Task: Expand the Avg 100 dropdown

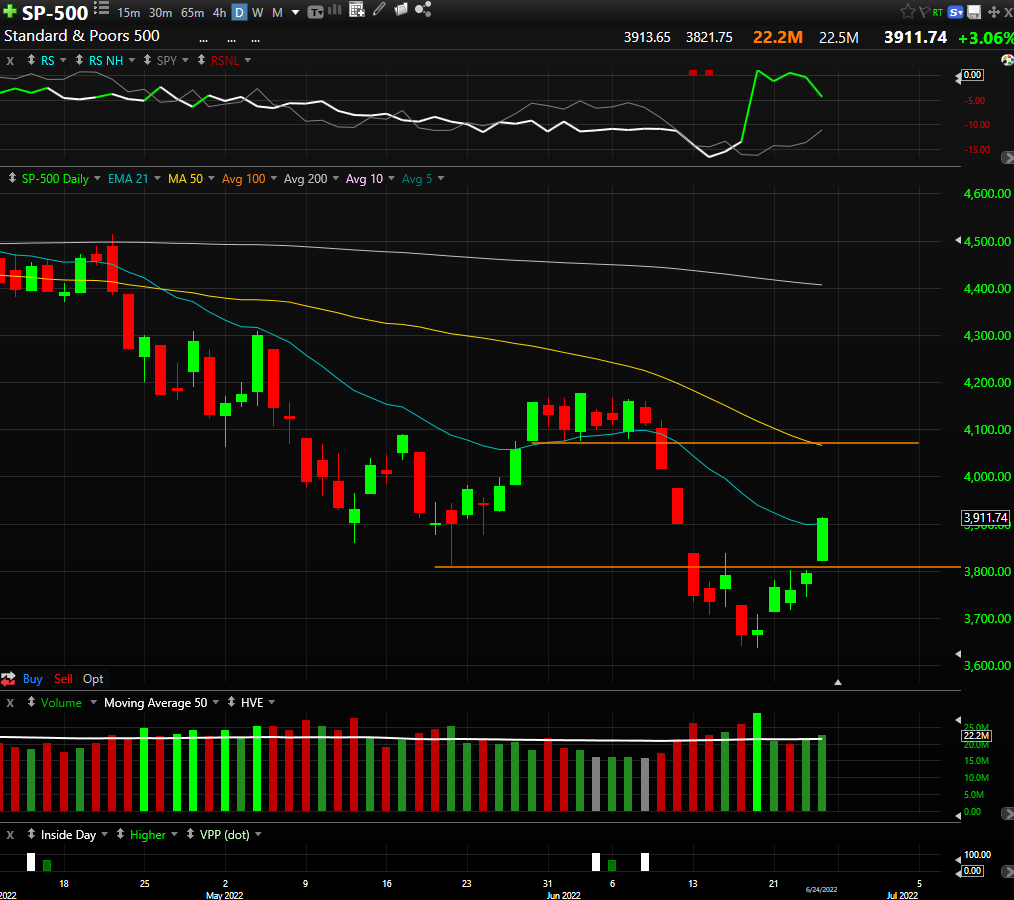Action: [x=274, y=178]
